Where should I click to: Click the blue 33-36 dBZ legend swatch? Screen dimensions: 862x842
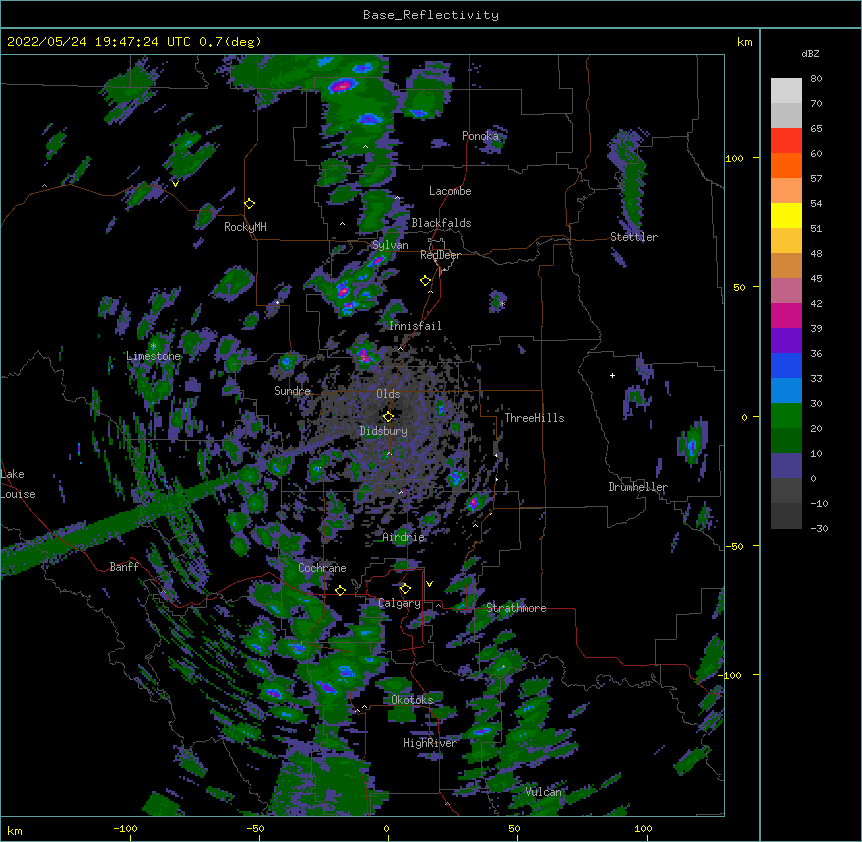point(786,365)
